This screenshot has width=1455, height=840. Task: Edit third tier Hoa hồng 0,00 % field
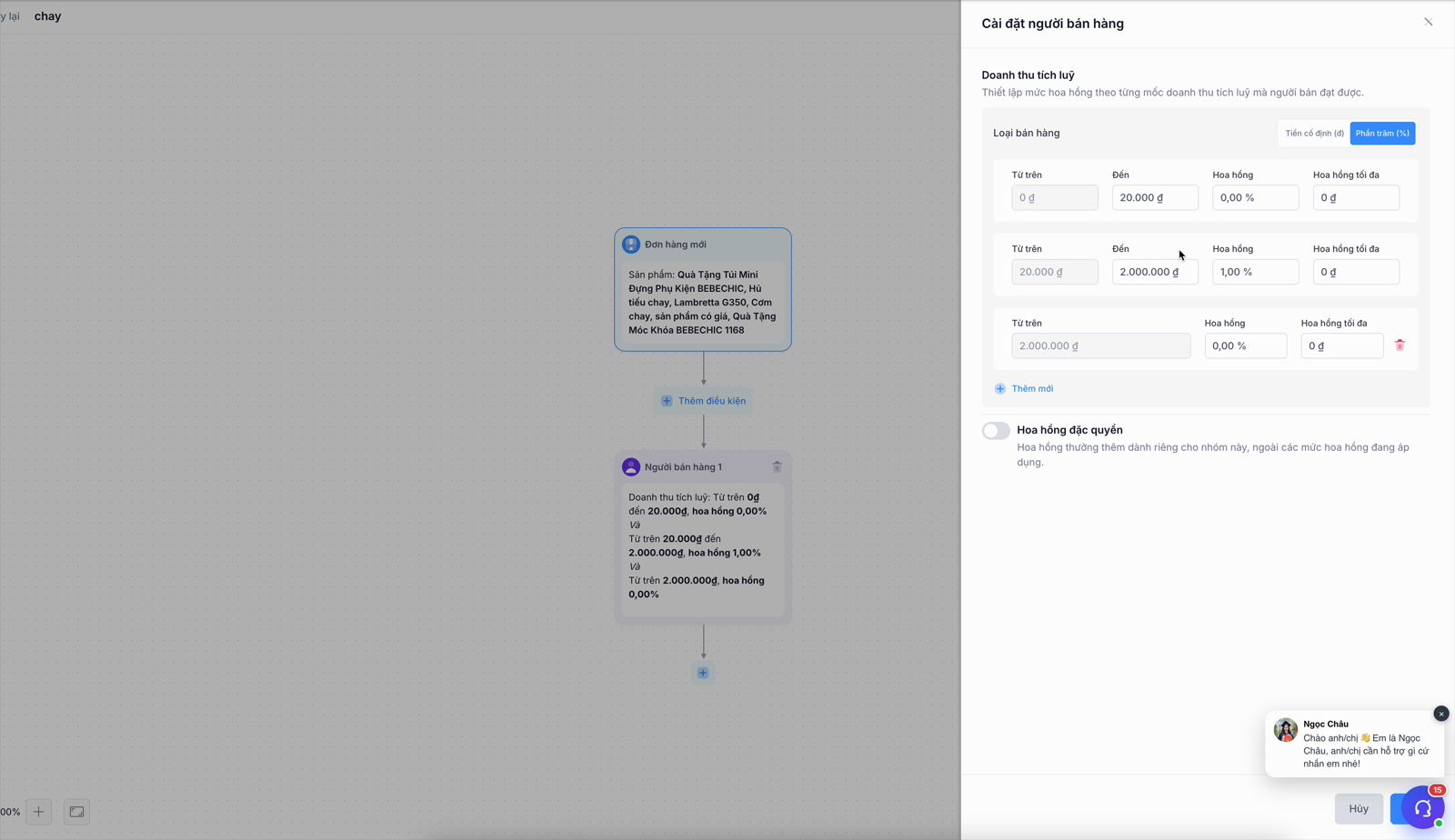pyautogui.click(x=1245, y=345)
